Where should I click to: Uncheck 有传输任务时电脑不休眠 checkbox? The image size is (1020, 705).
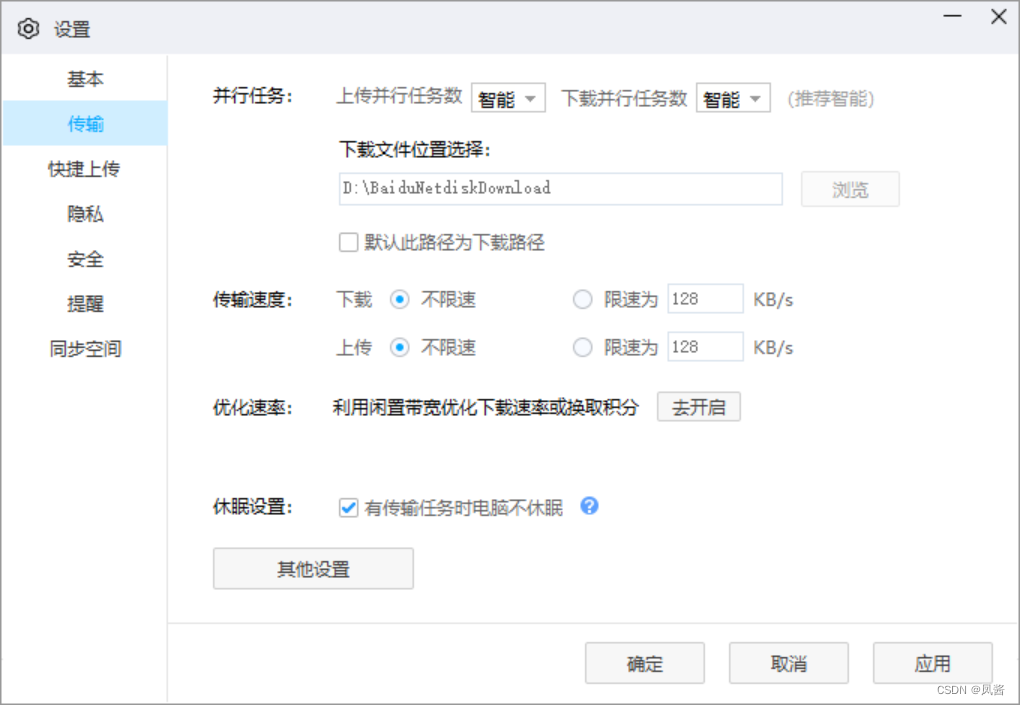349,507
